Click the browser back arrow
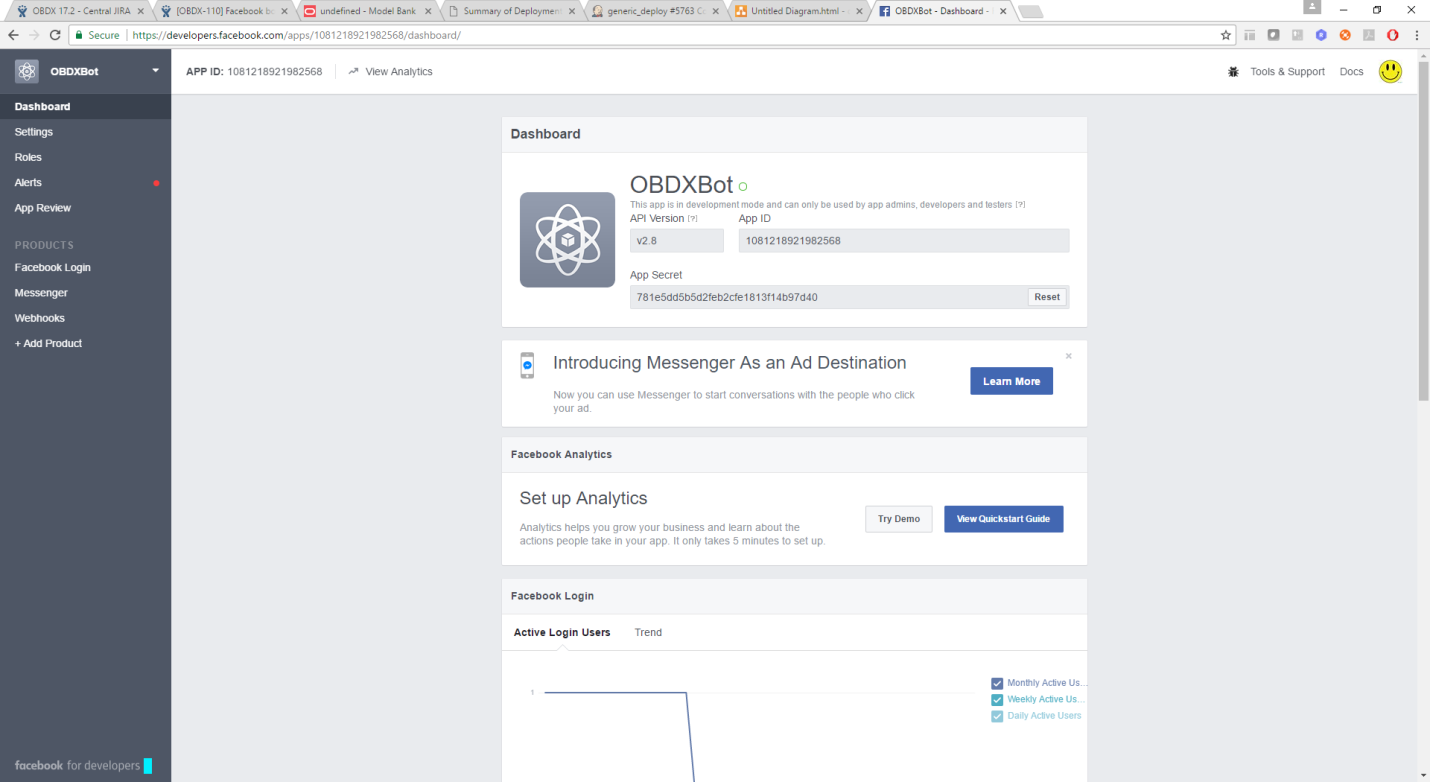1430x782 pixels. [13, 35]
